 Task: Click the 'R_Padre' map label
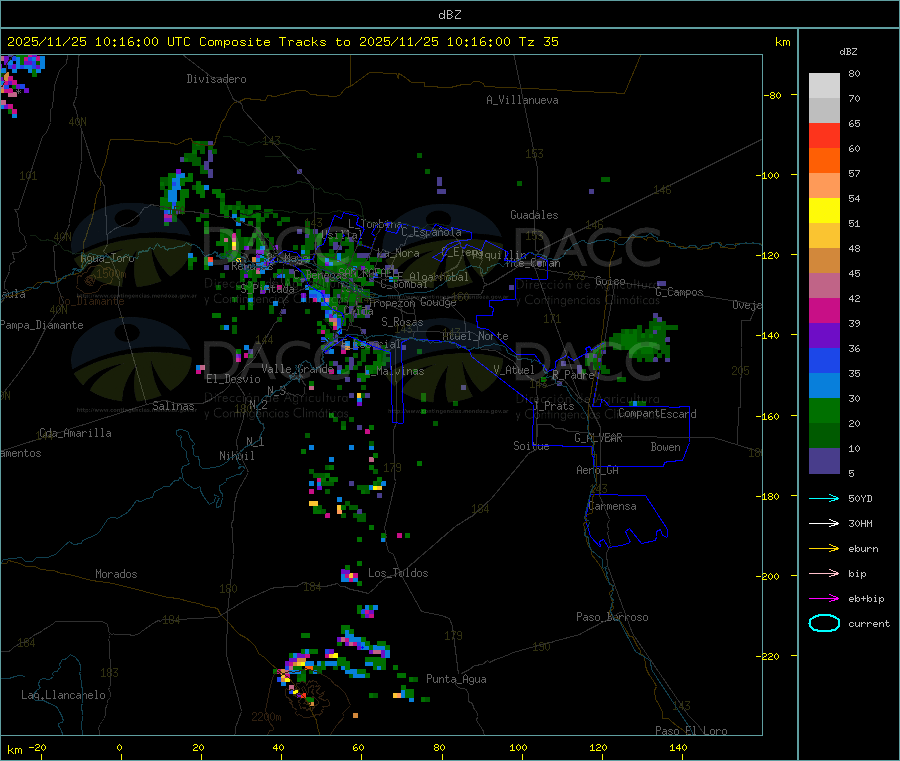(x=573, y=375)
